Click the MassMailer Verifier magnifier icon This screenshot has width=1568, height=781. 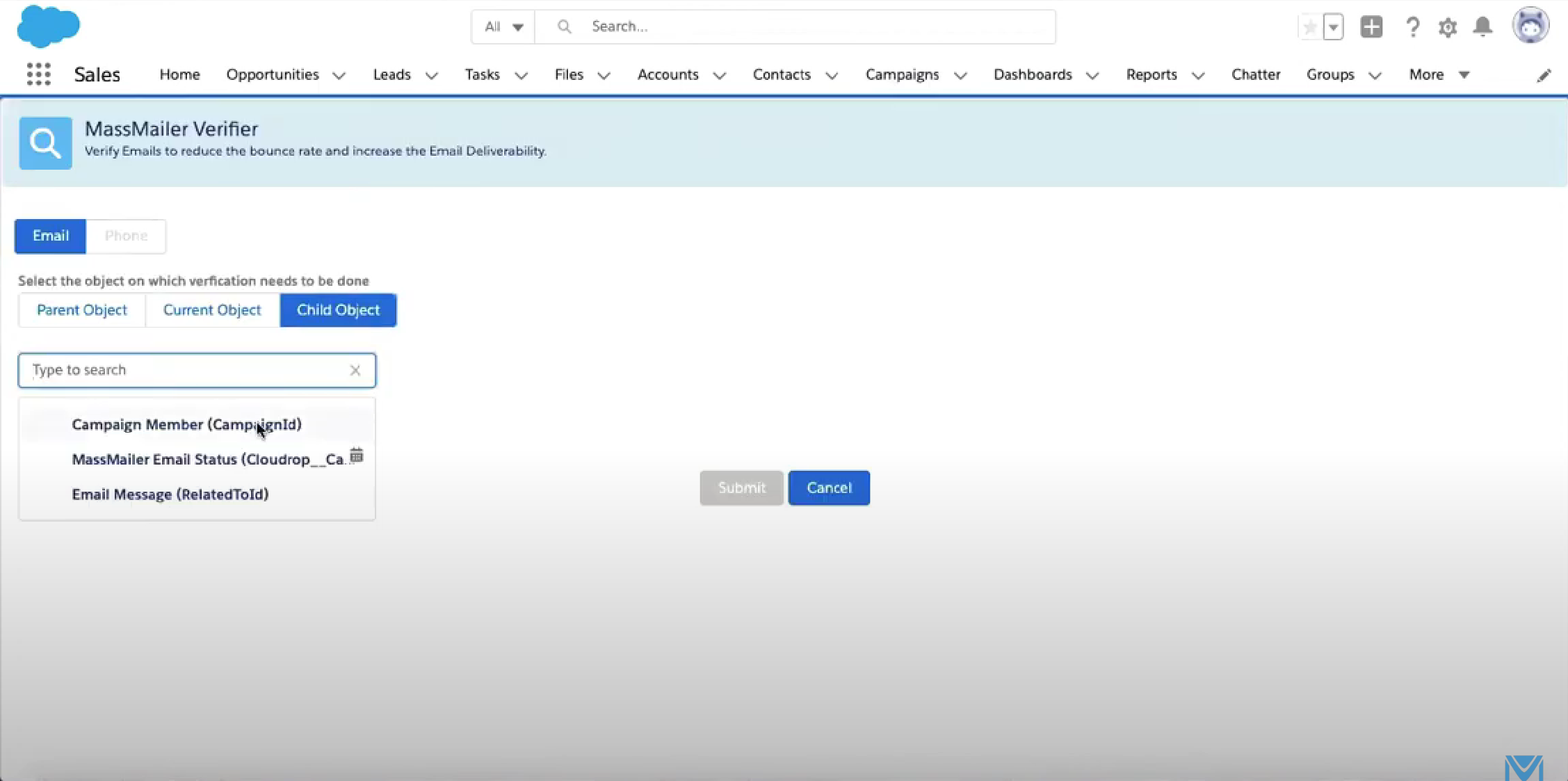45,143
